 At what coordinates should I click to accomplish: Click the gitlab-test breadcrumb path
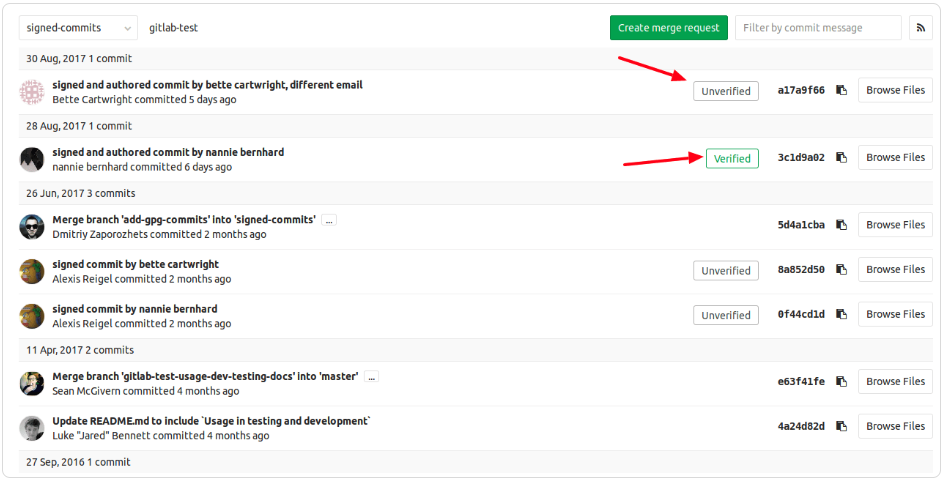point(174,28)
